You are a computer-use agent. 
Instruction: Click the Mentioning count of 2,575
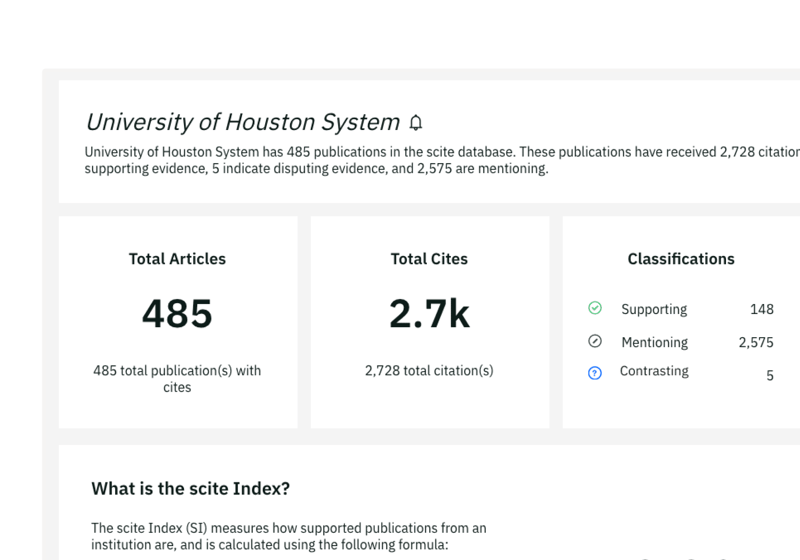[x=756, y=342]
